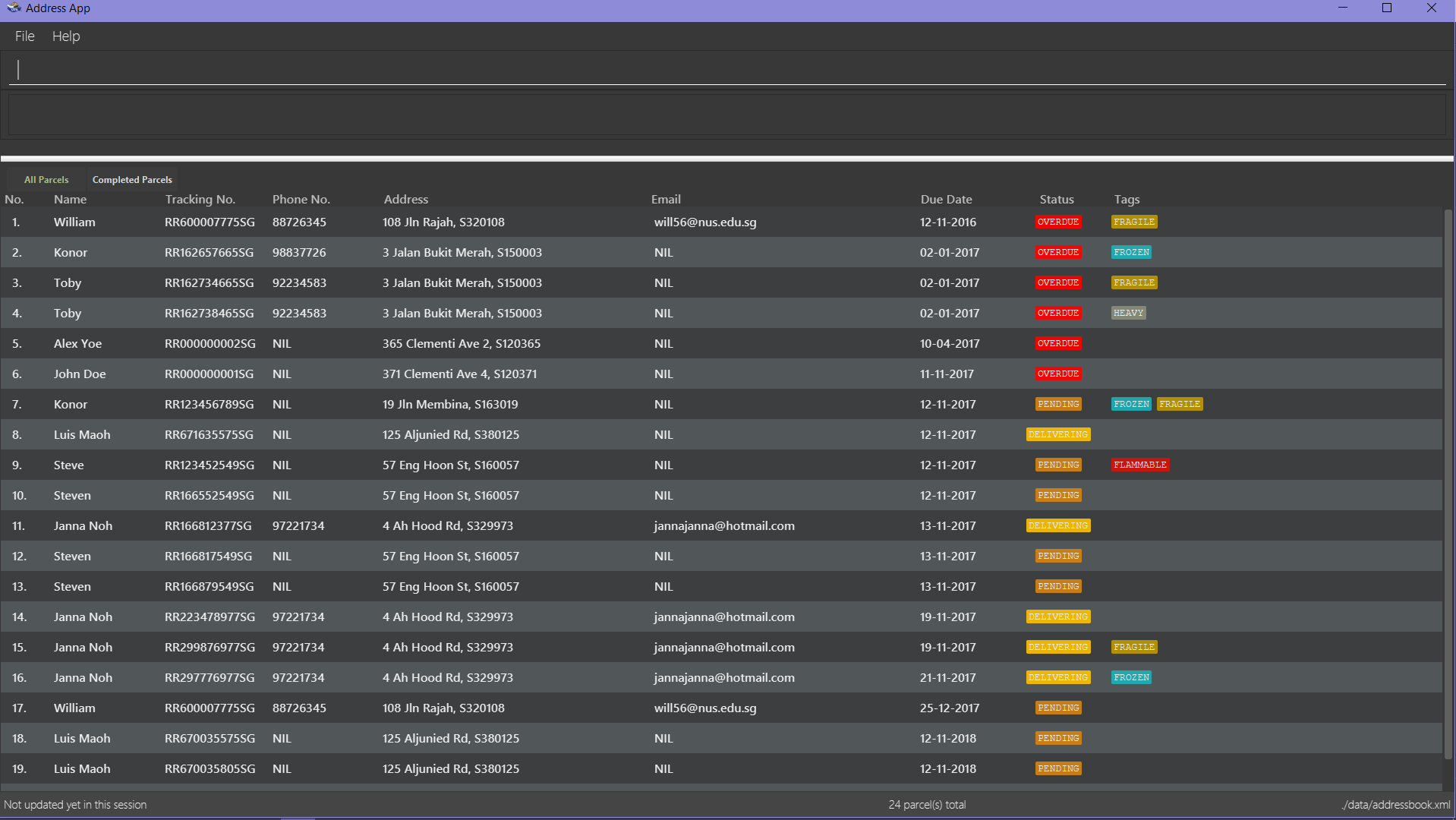Screen dimensions: 1456x820
Task: Select address 125 Aljunied Rd in row 8
Action: click(x=451, y=435)
